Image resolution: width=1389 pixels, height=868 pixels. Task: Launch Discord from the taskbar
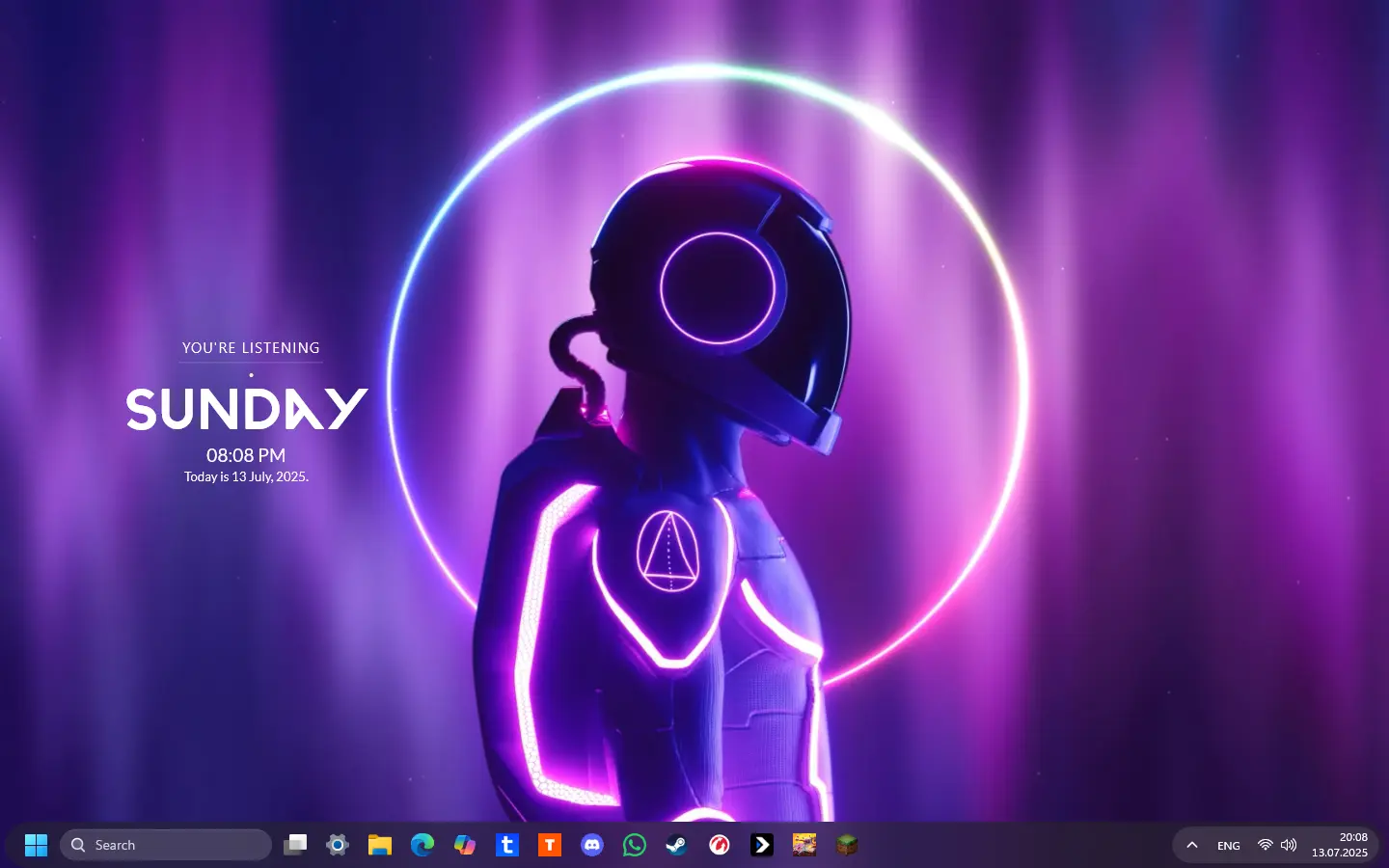tap(592, 845)
